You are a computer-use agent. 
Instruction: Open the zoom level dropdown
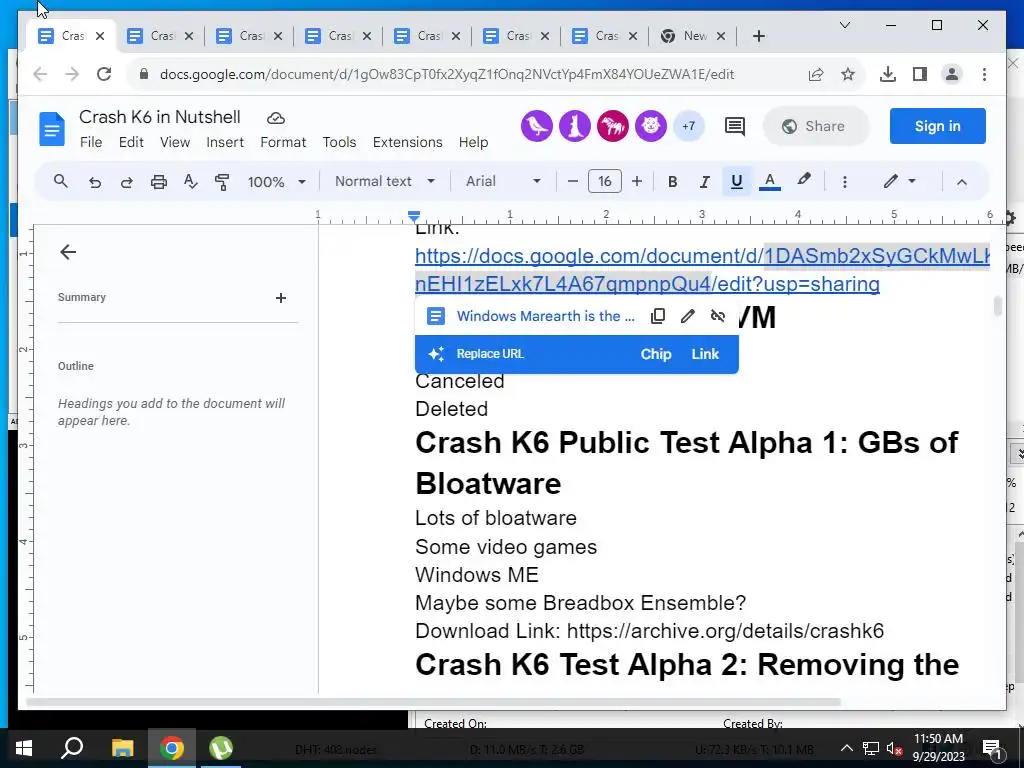pos(276,182)
